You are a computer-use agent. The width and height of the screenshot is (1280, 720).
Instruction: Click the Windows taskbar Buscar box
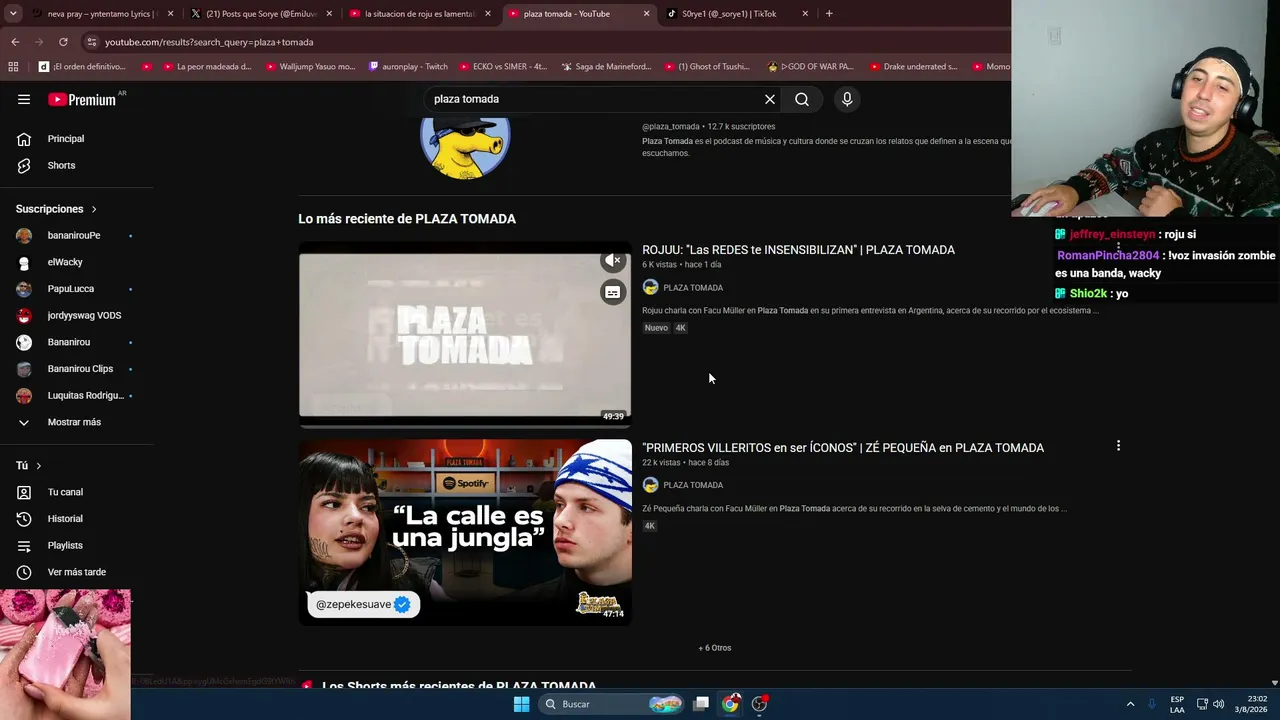tap(612, 704)
